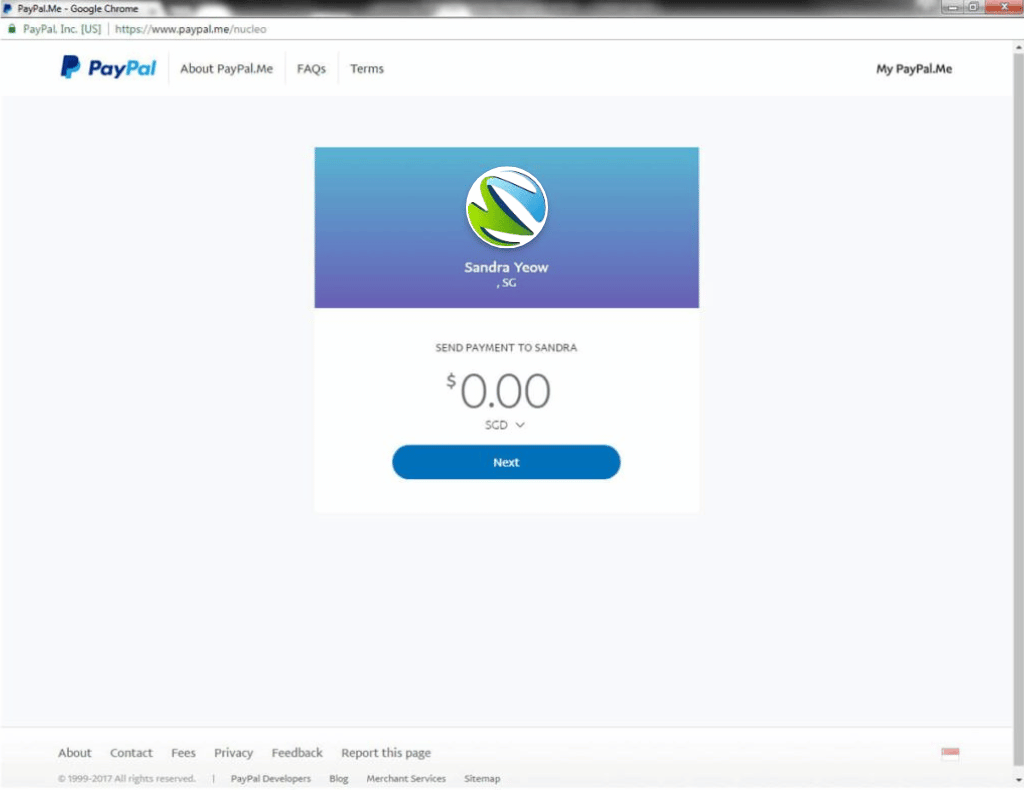
Task: Click the About link in footer
Action: tap(75, 753)
